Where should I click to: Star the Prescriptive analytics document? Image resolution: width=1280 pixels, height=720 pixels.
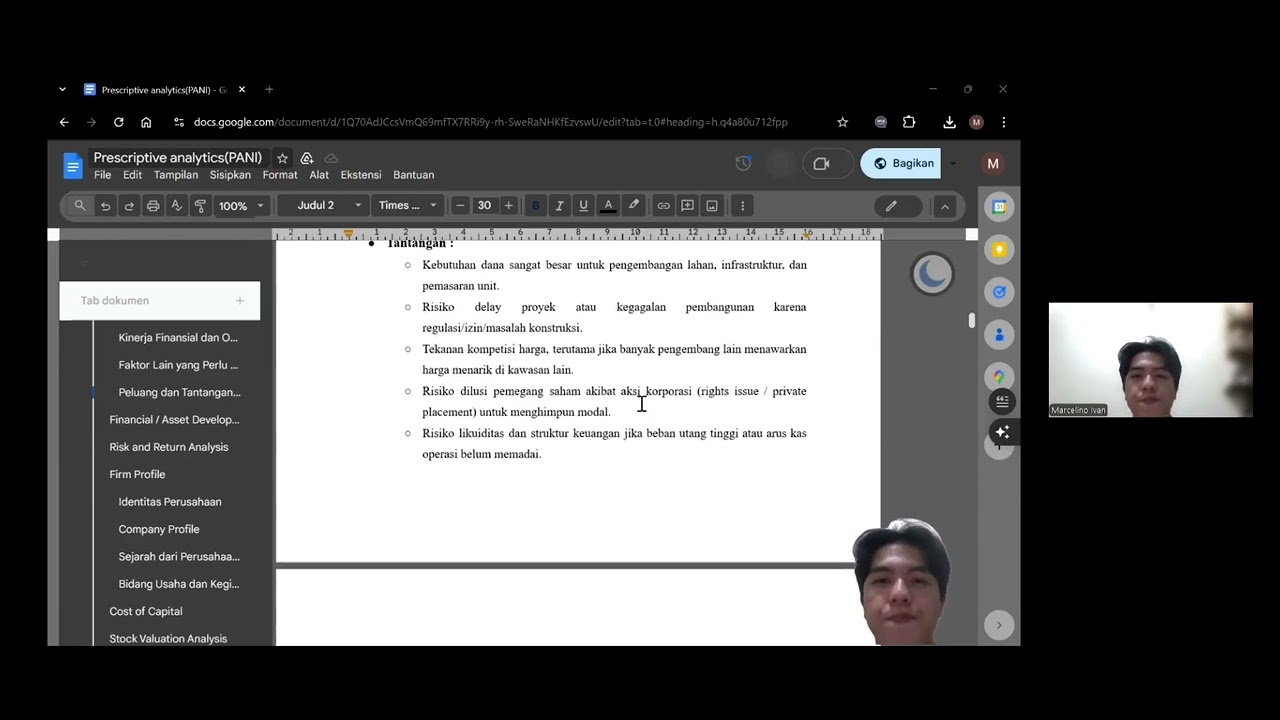(282, 158)
